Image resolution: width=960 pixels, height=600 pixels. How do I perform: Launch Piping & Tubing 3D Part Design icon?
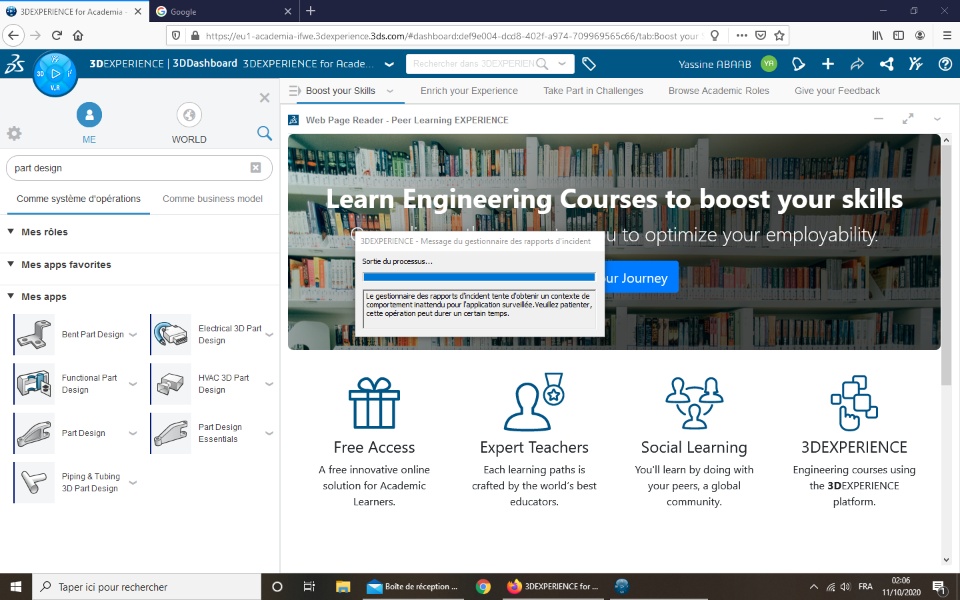(x=34, y=482)
